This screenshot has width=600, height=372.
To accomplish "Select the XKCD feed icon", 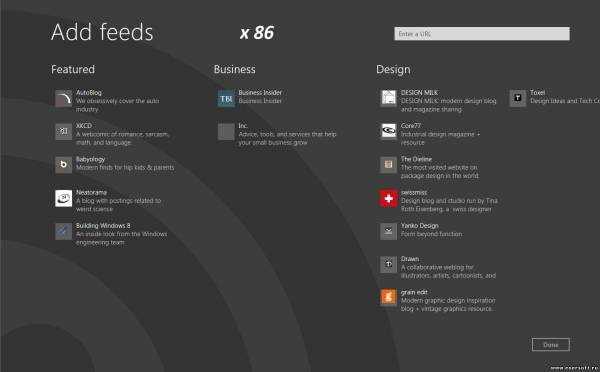I will point(64,132).
